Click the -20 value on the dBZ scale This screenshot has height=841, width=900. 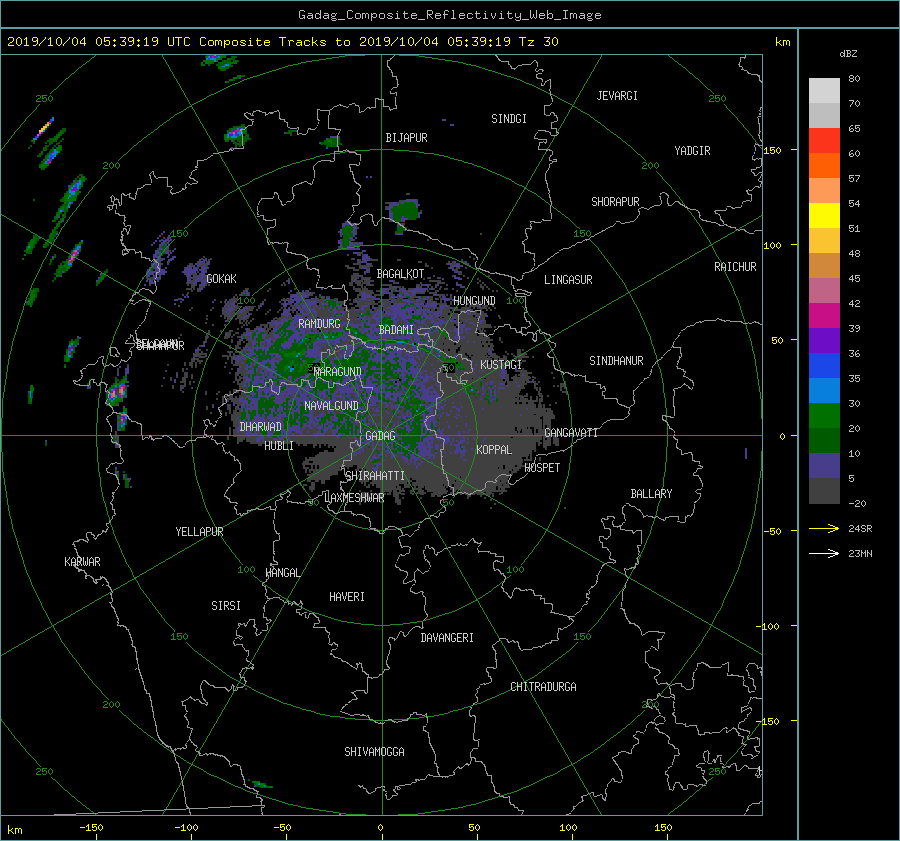point(857,503)
